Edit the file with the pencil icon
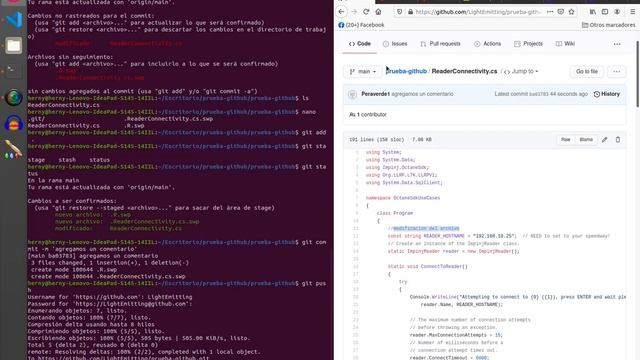640x360 pixels. (604, 140)
